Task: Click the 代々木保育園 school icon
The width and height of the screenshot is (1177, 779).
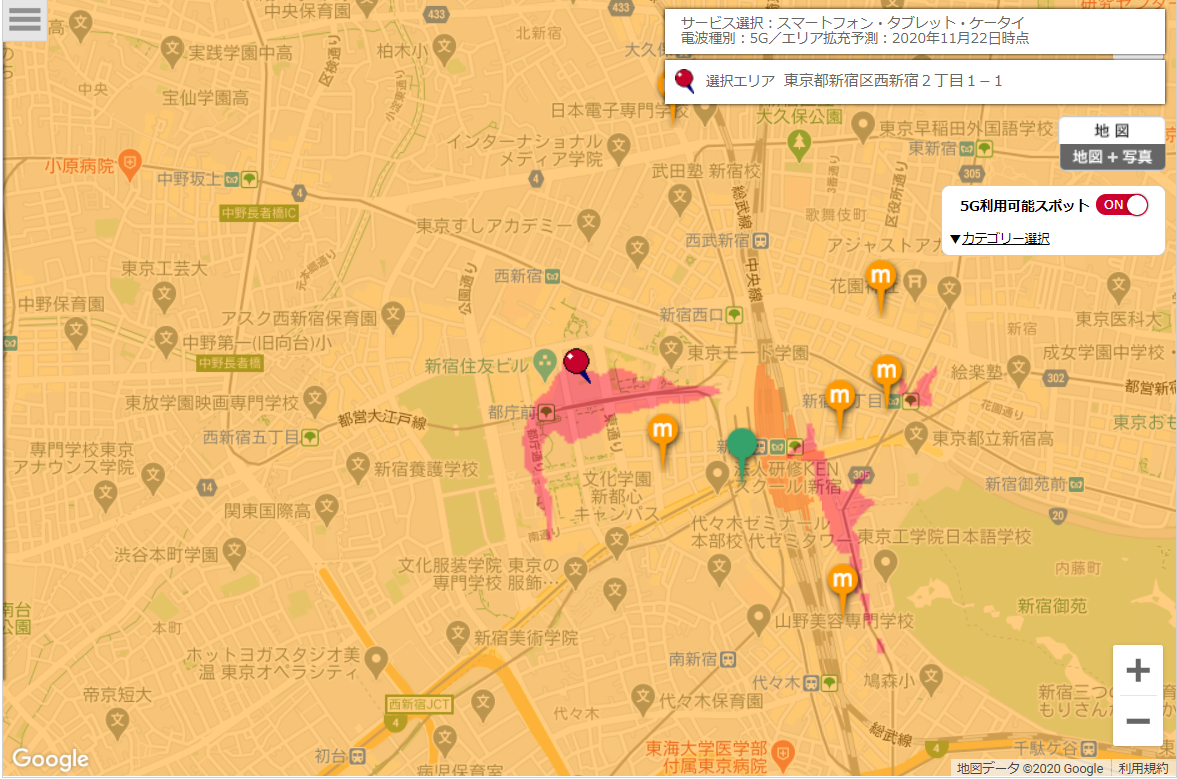Action: click(x=642, y=699)
